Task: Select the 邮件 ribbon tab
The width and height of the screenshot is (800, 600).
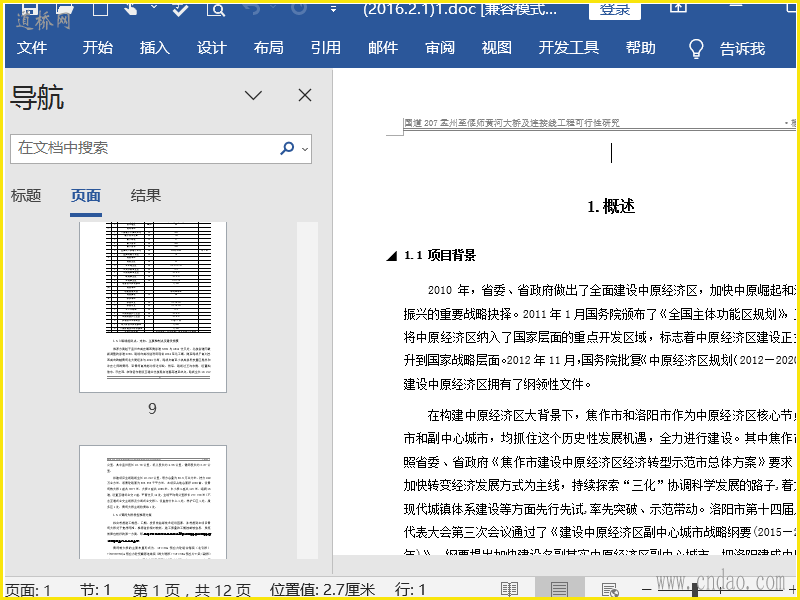Action: point(383,48)
